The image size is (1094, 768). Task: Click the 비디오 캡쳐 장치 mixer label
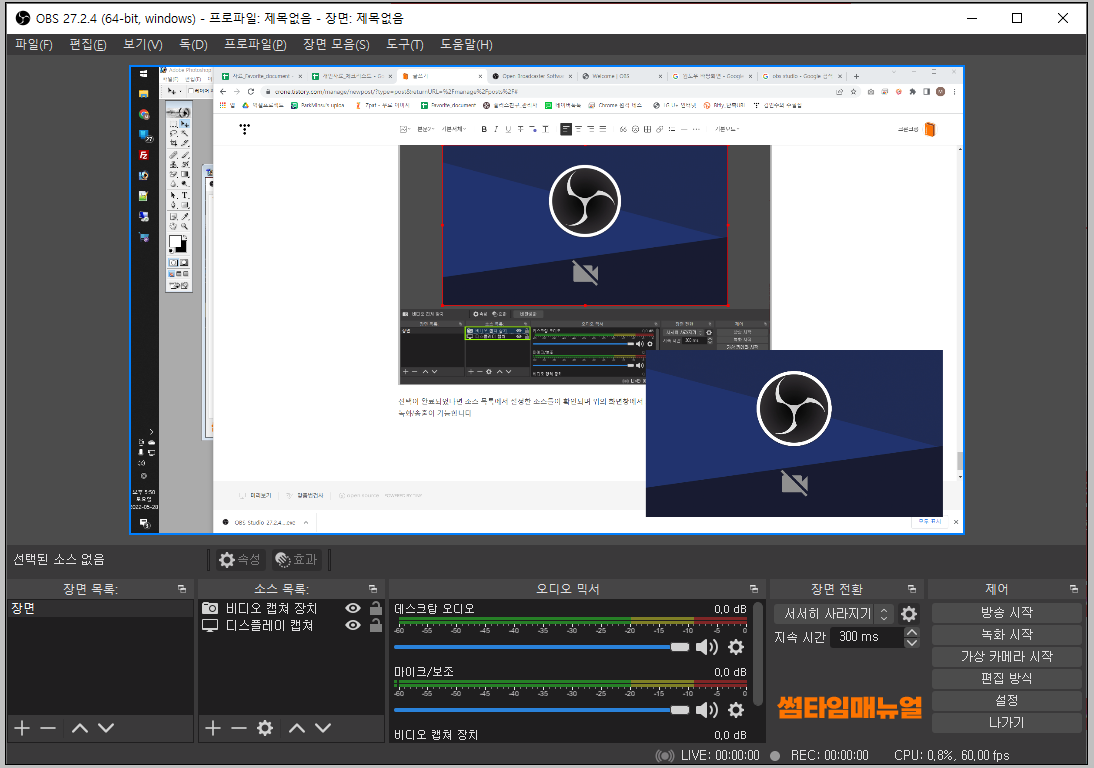coord(436,735)
